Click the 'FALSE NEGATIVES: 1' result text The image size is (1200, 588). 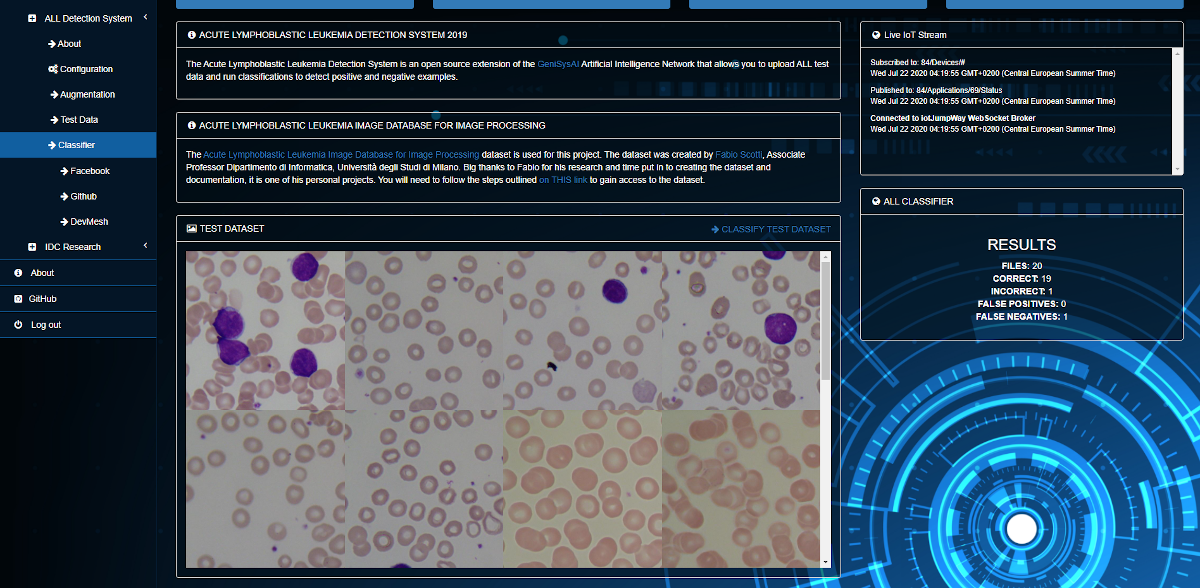click(1022, 317)
